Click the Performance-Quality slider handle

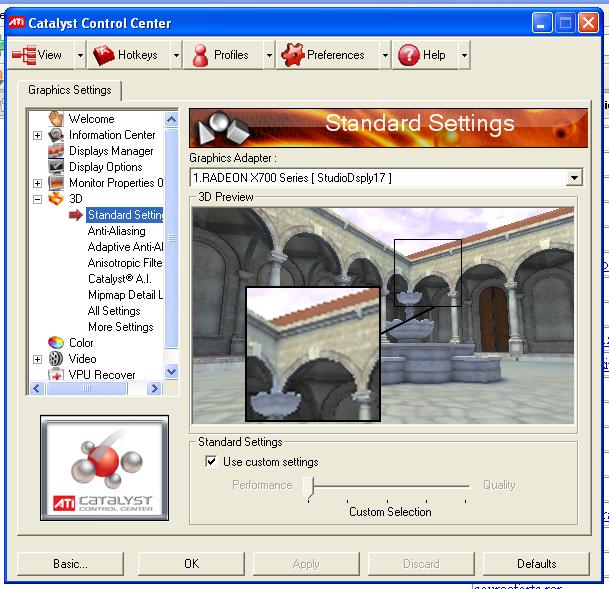tap(308, 487)
